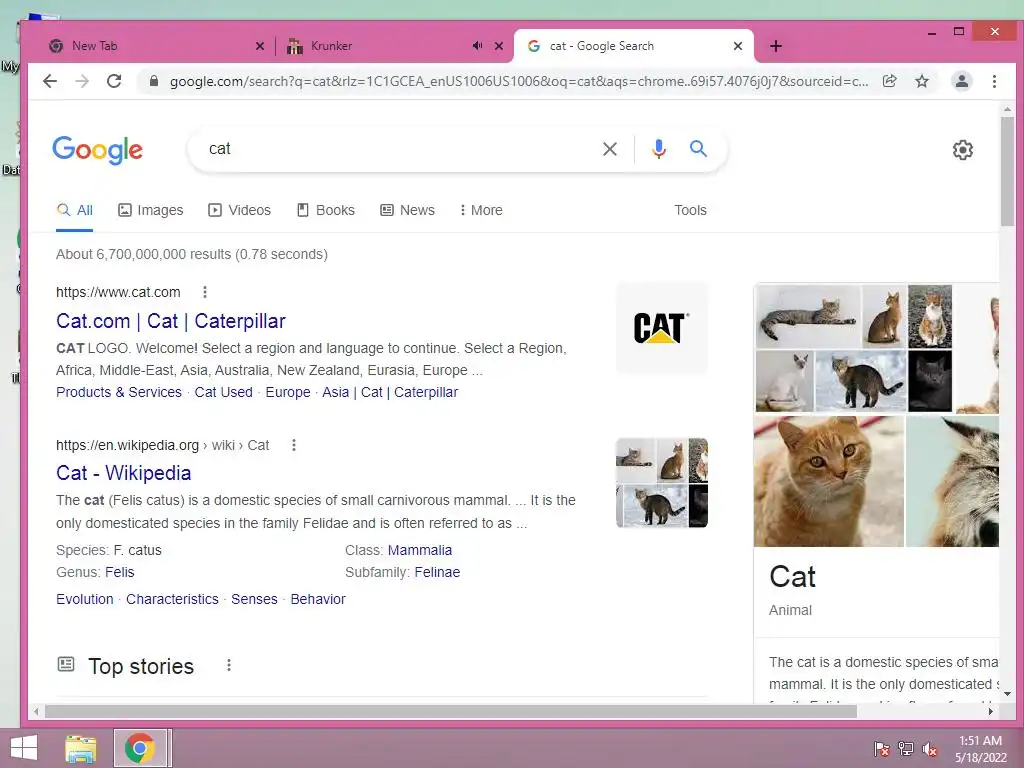This screenshot has width=1024, height=768.
Task: Follow the Felinae subfamily link
Action: (x=438, y=572)
